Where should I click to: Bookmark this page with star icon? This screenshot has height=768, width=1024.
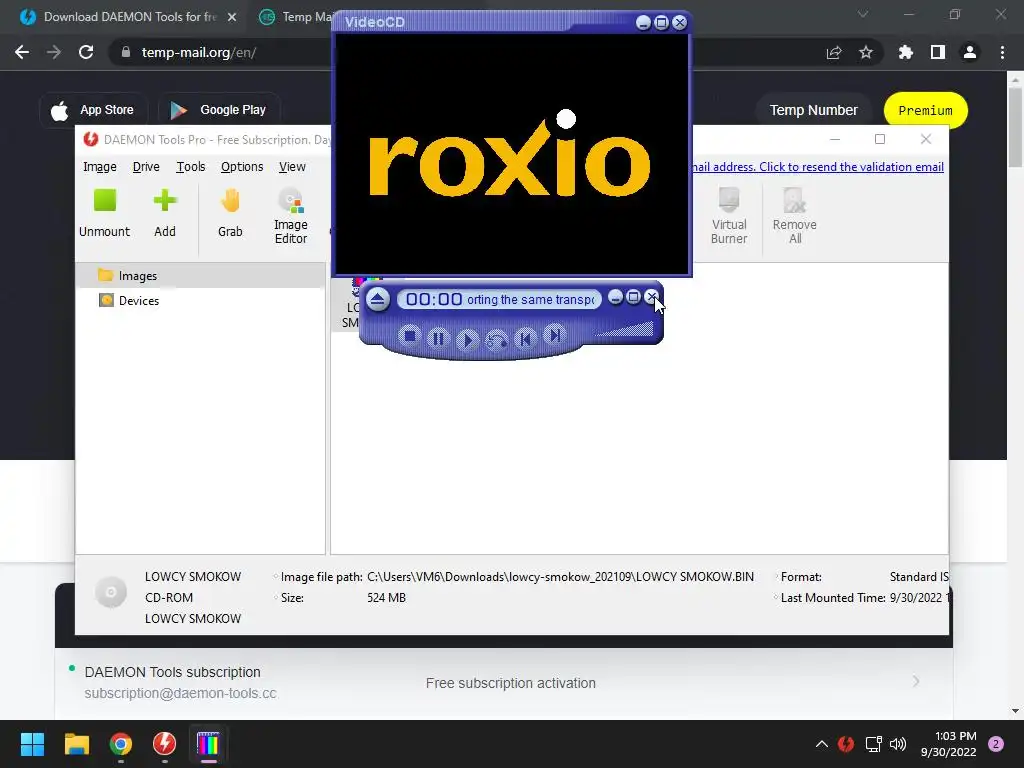(866, 52)
